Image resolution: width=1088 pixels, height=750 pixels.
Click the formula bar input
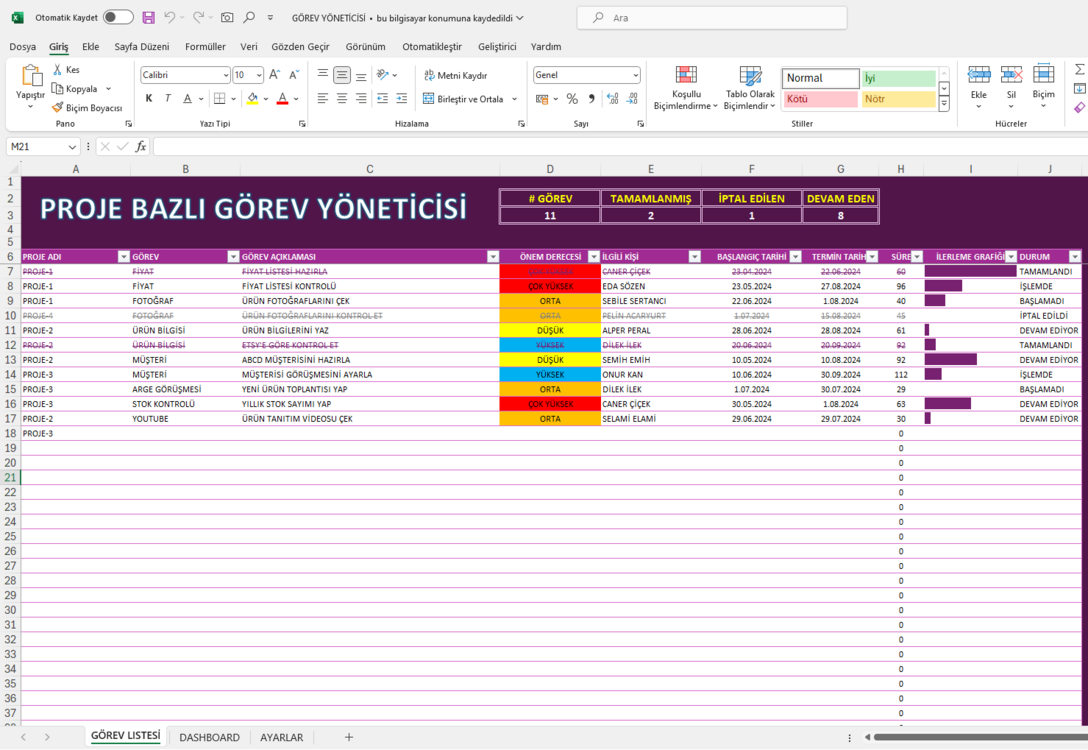(x=620, y=146)
